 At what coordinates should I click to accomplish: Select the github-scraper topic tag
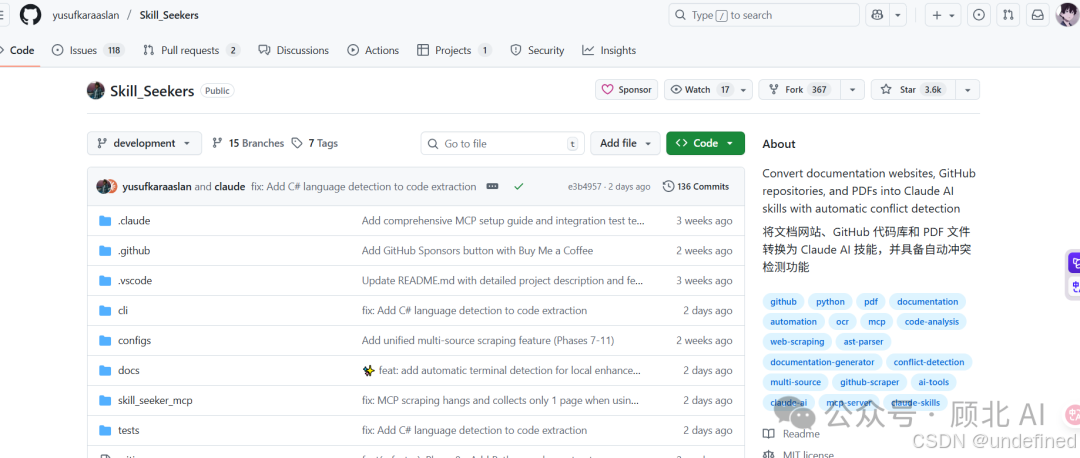869,382
